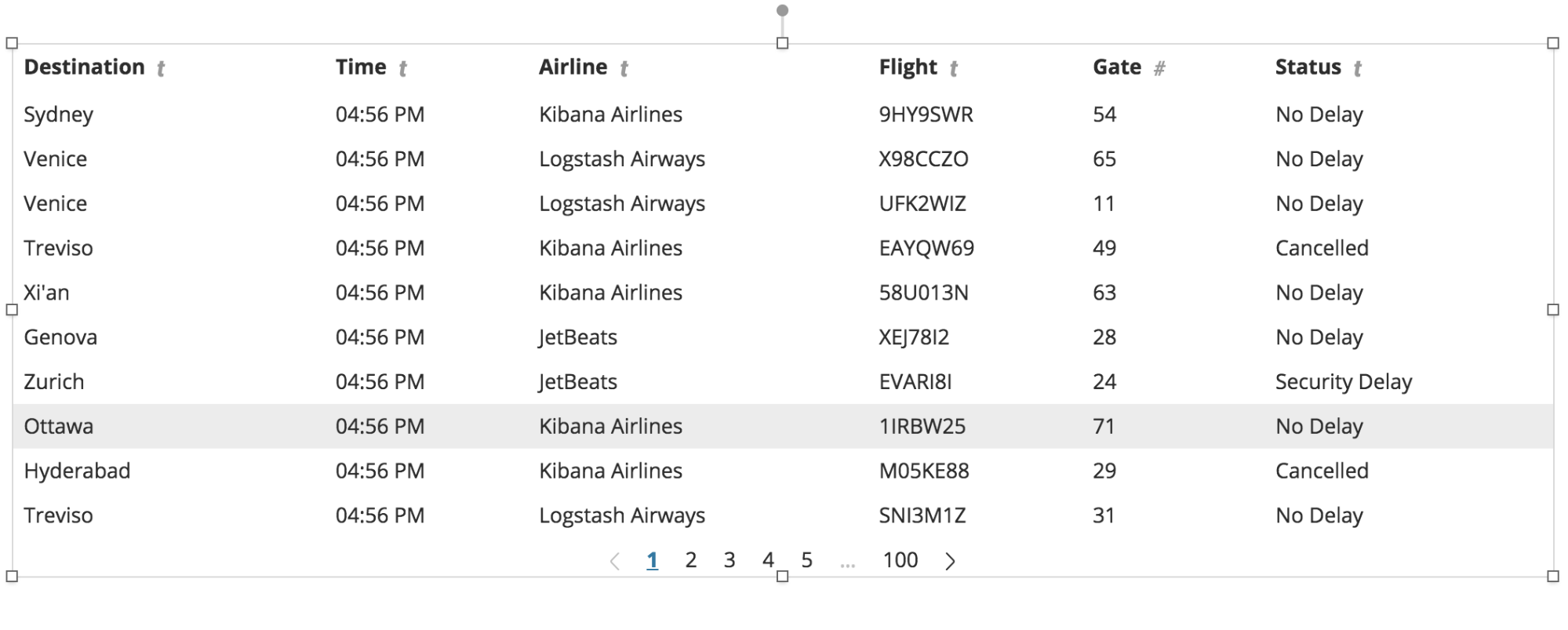Screen dimensions: 1568x630
Task: Click the Destination column header
Action: [84, 67]
